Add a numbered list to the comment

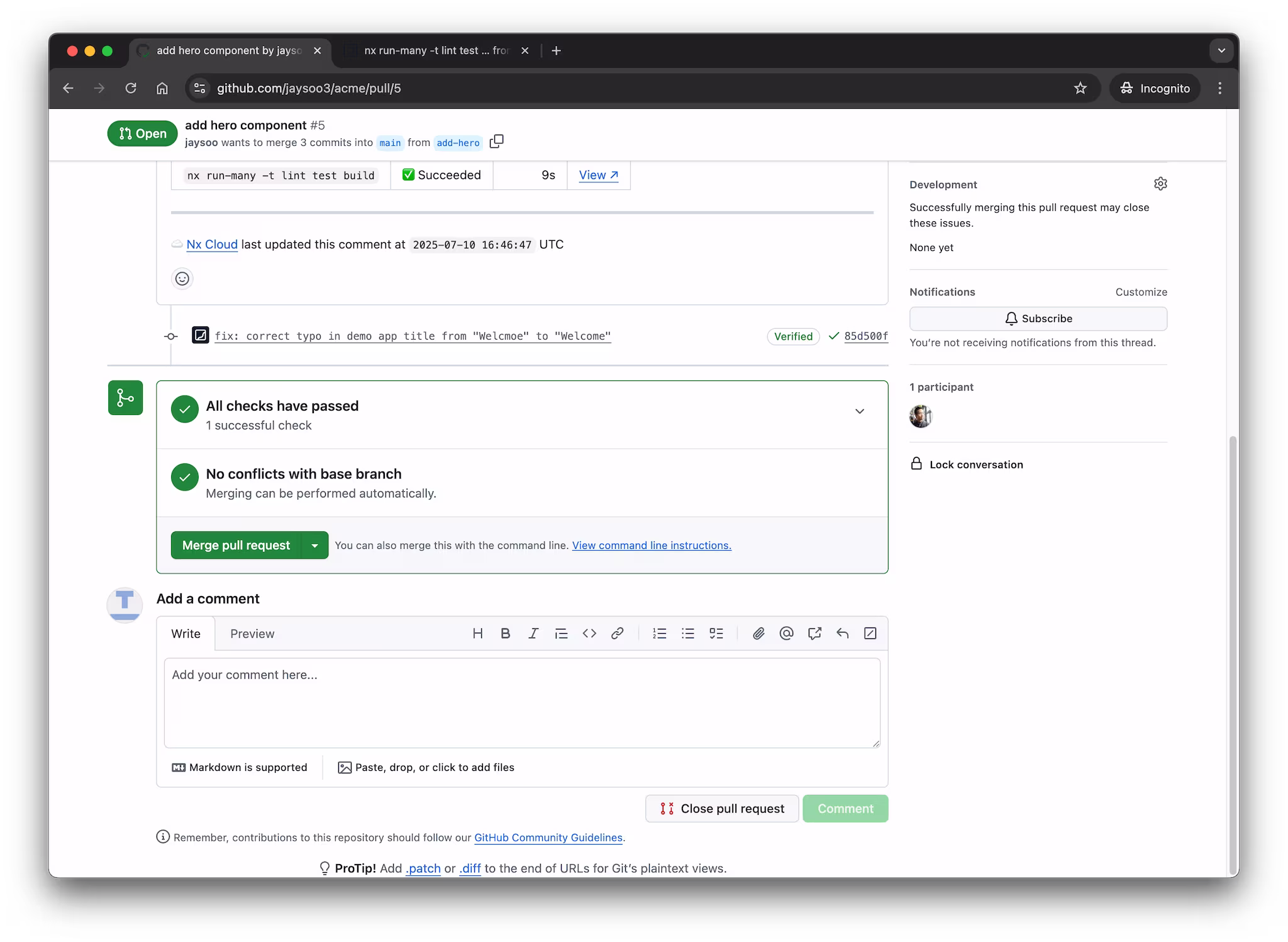[x=659, y=633]
